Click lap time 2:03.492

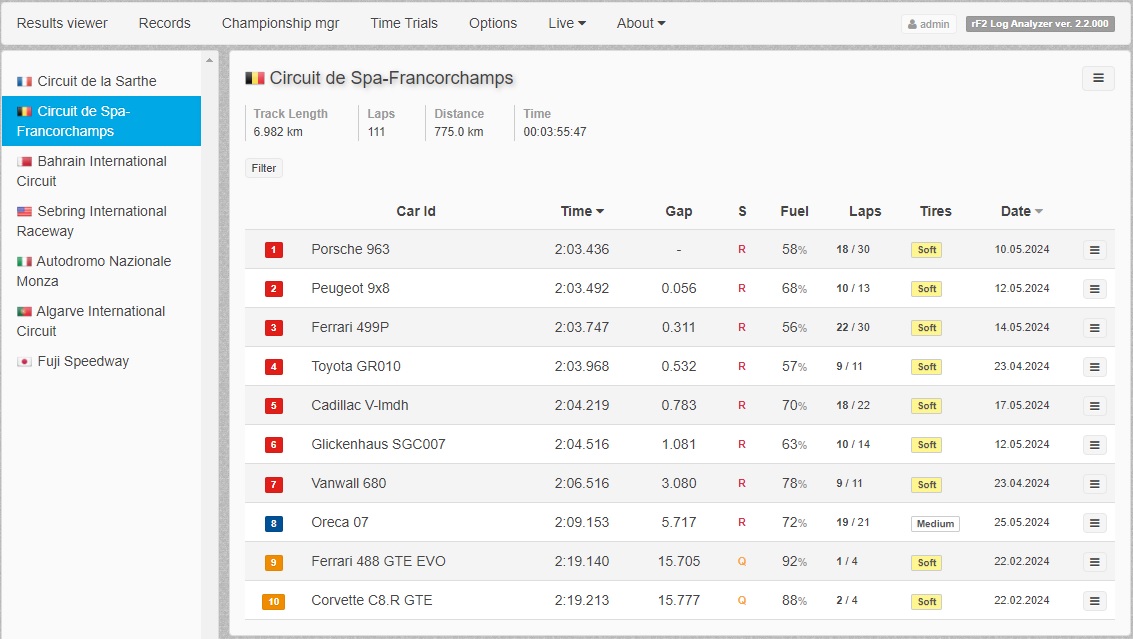(582, 288)
